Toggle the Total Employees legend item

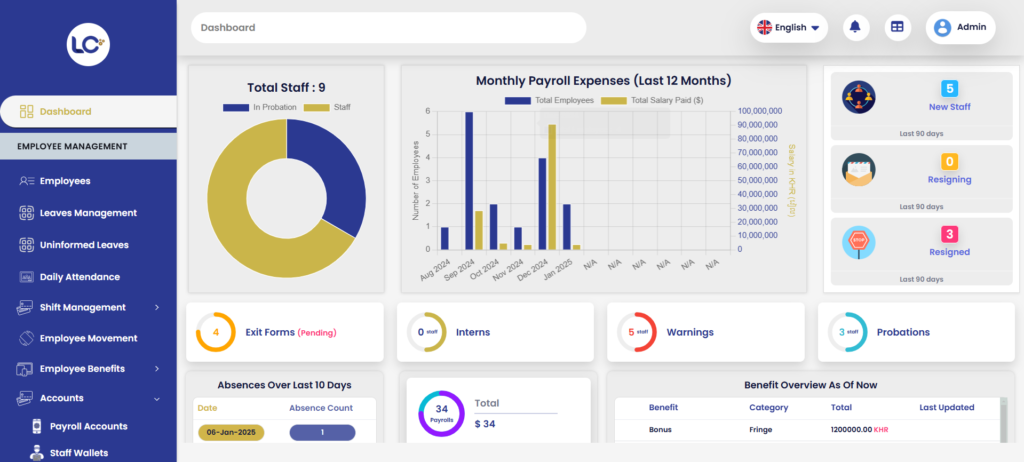550,100
